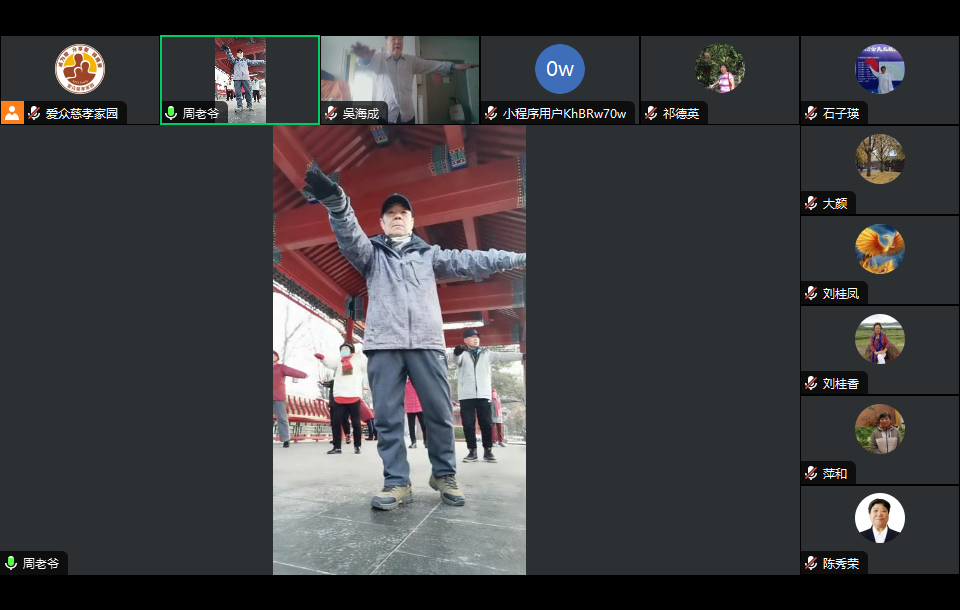960x610 pixels.
Task: Click the orange host icon on 爱众慈孝家园 tile
Action: point(12,113)
